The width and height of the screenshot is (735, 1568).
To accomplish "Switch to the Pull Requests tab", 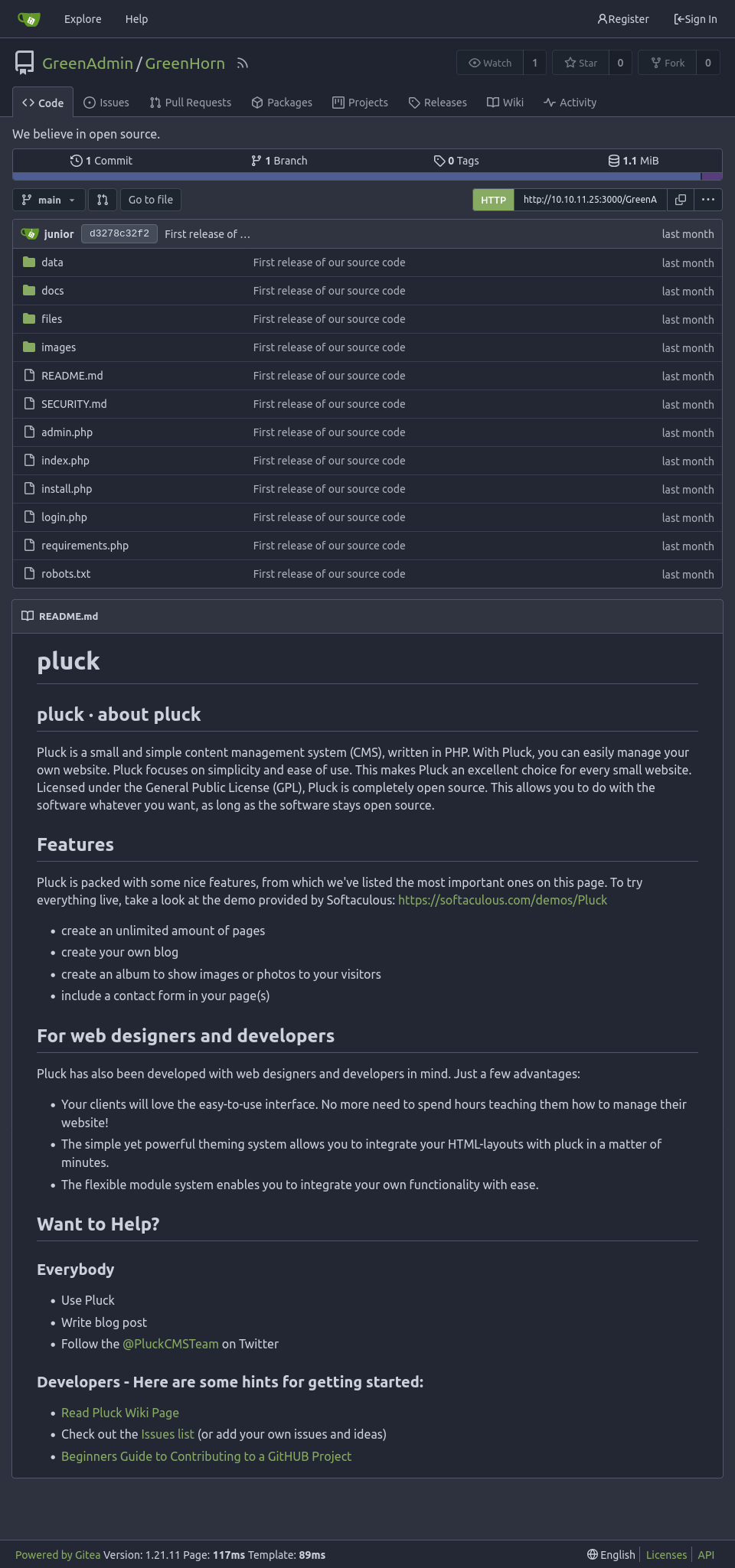I will coord(191,103).
